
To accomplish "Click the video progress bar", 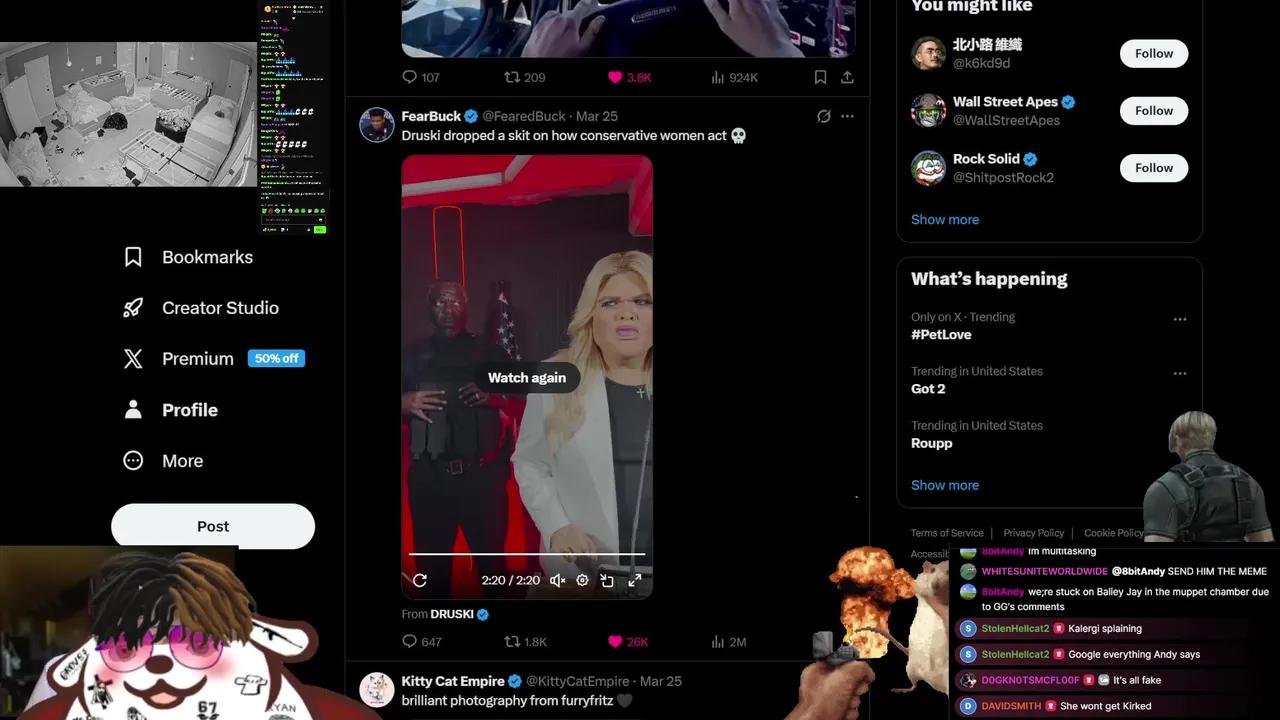I will tap(527, 553).
